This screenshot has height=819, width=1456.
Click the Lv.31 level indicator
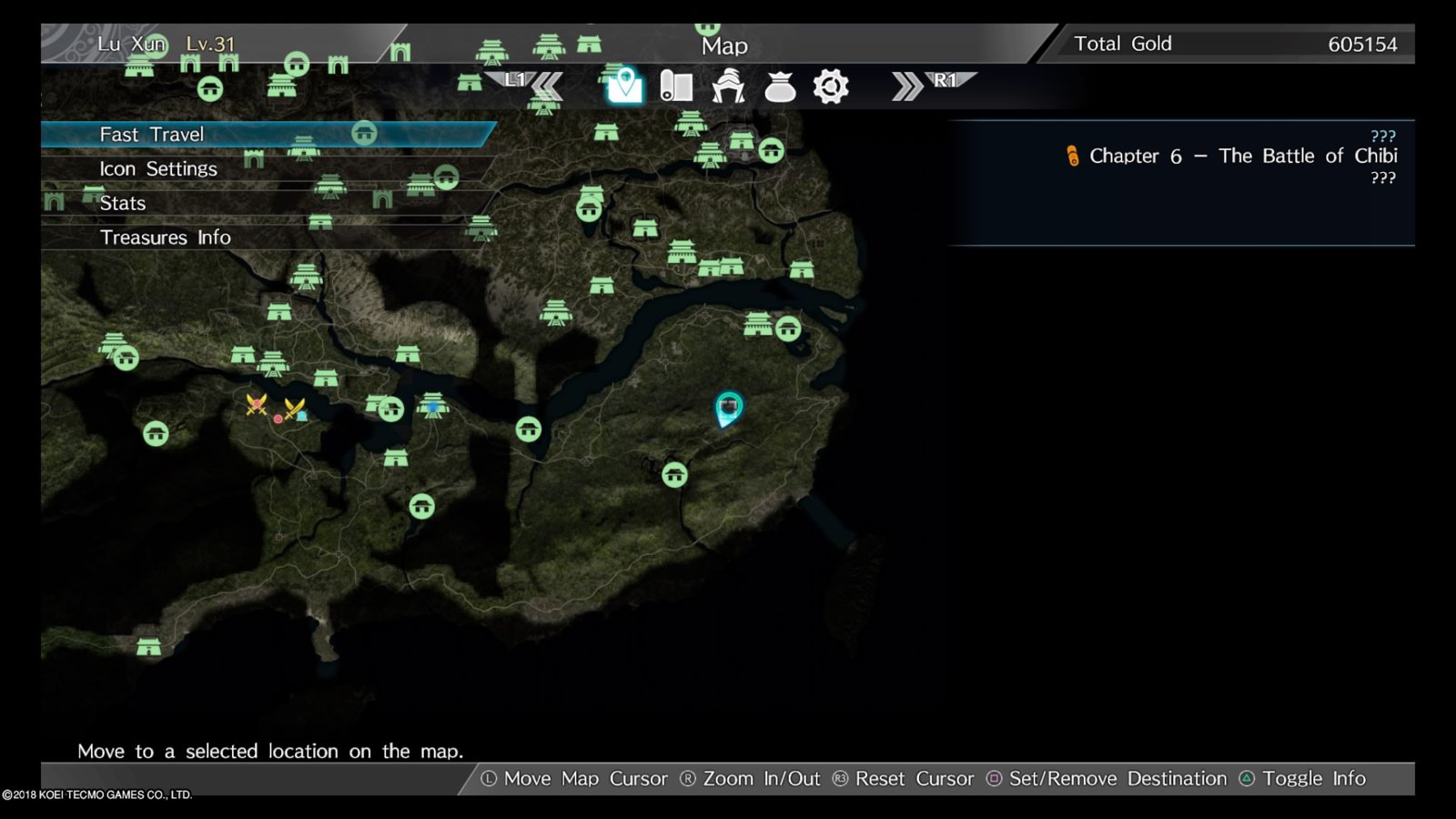pos(210,44)
